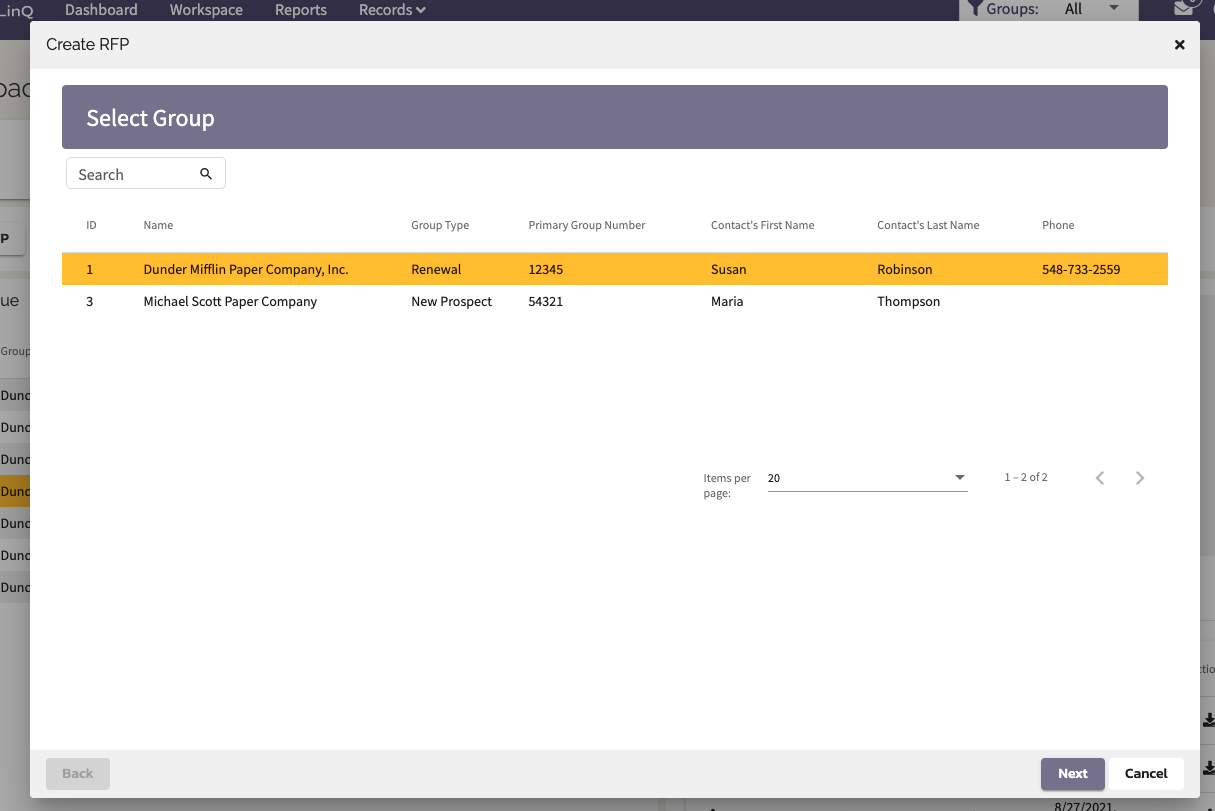Click the Cancel button
The width and height of the screenshot is (1215, 811).
point(1146,773)
